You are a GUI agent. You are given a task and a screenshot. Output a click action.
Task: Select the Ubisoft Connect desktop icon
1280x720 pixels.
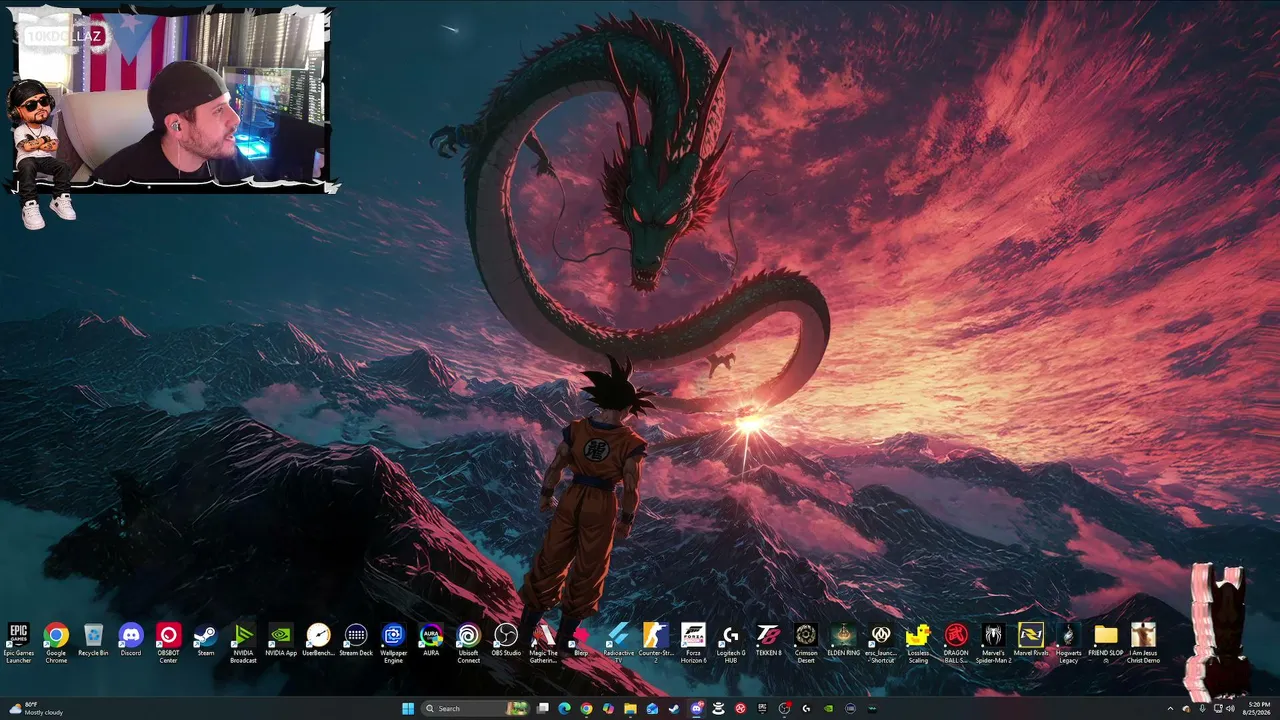468,642
